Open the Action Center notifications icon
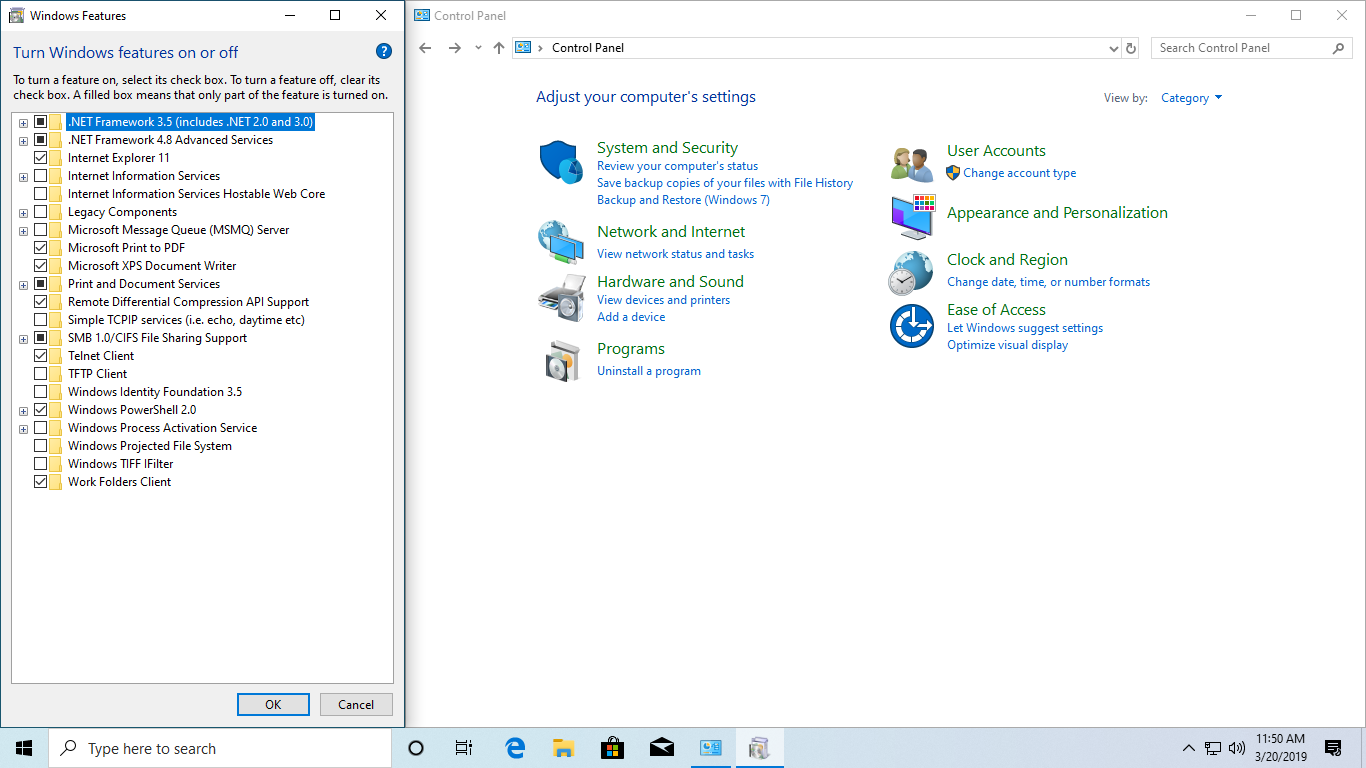 point(1333,748)
